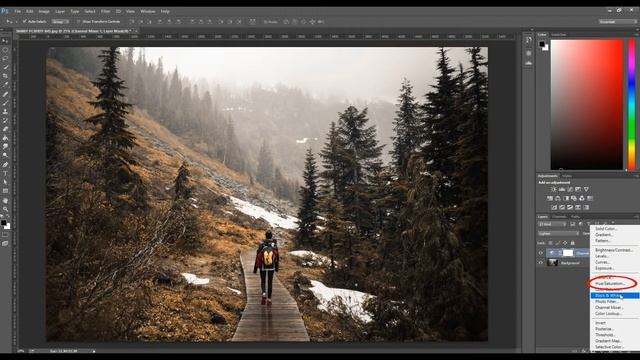Click the Exposure adjustment icon
Image resolution: width=640 pixels, height=360 pixels.
578,189
